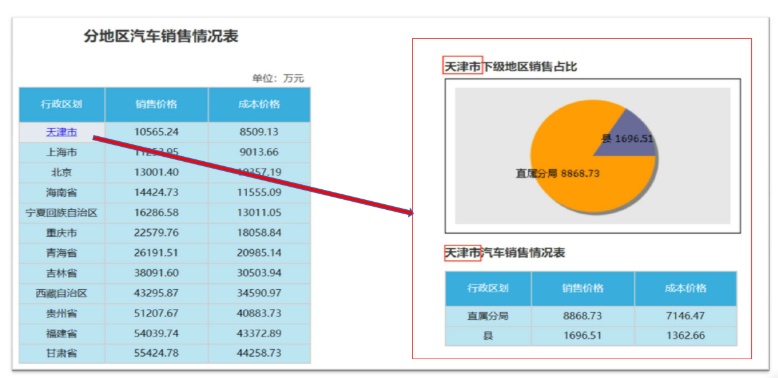Select the 吉林省 row label
The width and height of the screenshot is (778, 378).
click(x=62, y=273)
